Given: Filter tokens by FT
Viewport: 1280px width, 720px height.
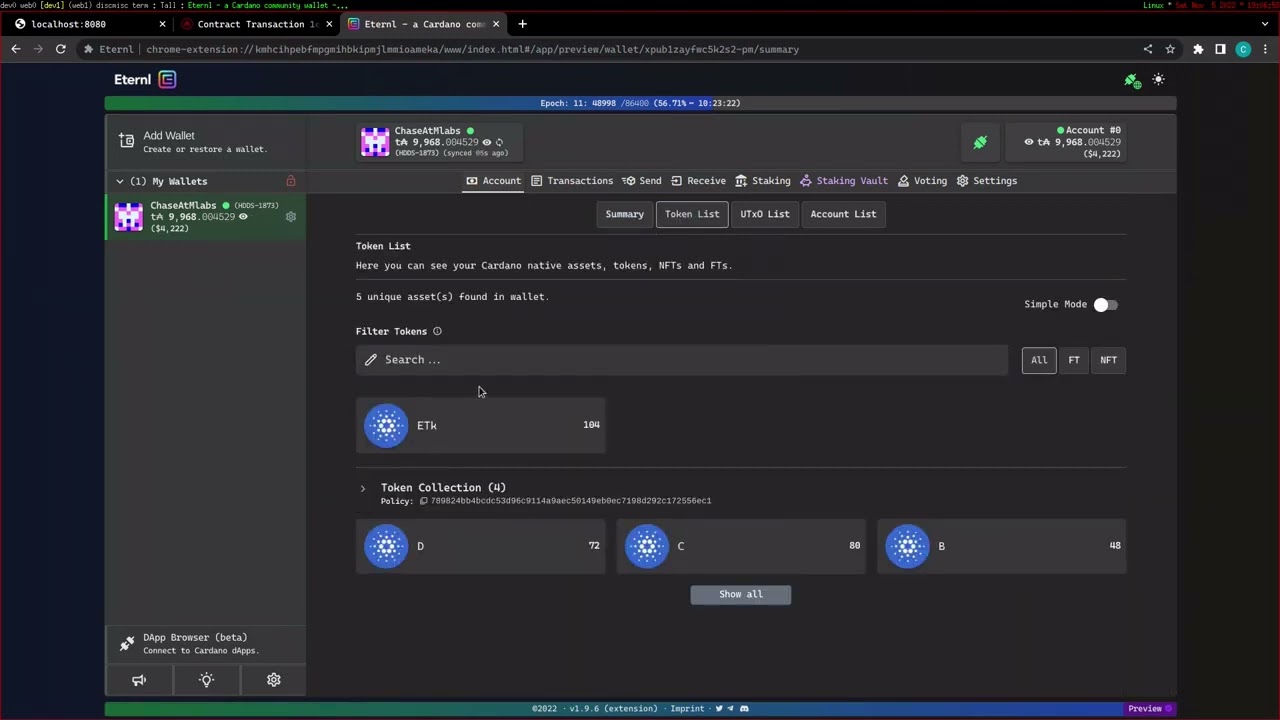Looking at the screenshot, I should coord(1074,360).
